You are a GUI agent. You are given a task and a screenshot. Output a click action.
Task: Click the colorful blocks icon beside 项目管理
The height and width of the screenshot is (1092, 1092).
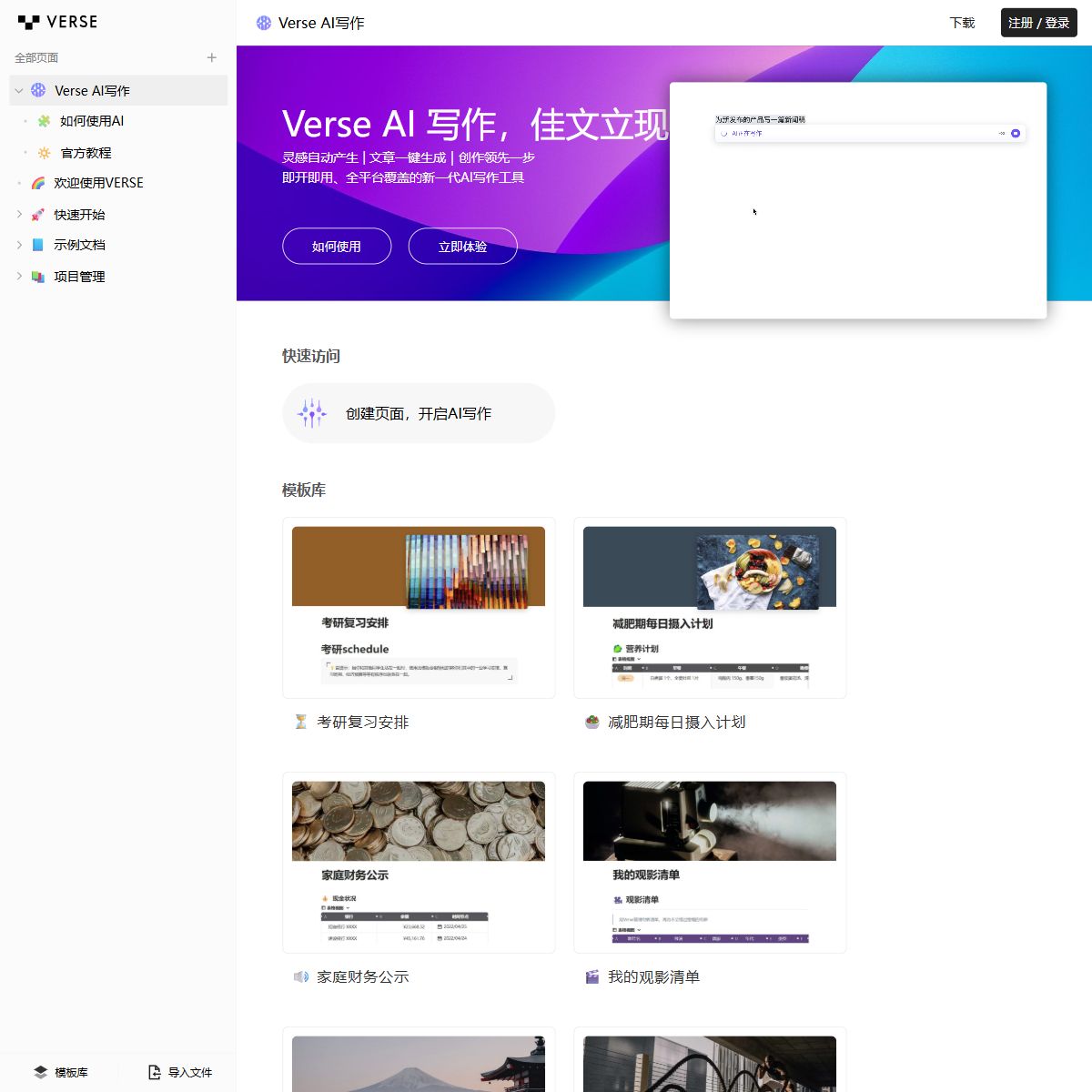38,277
